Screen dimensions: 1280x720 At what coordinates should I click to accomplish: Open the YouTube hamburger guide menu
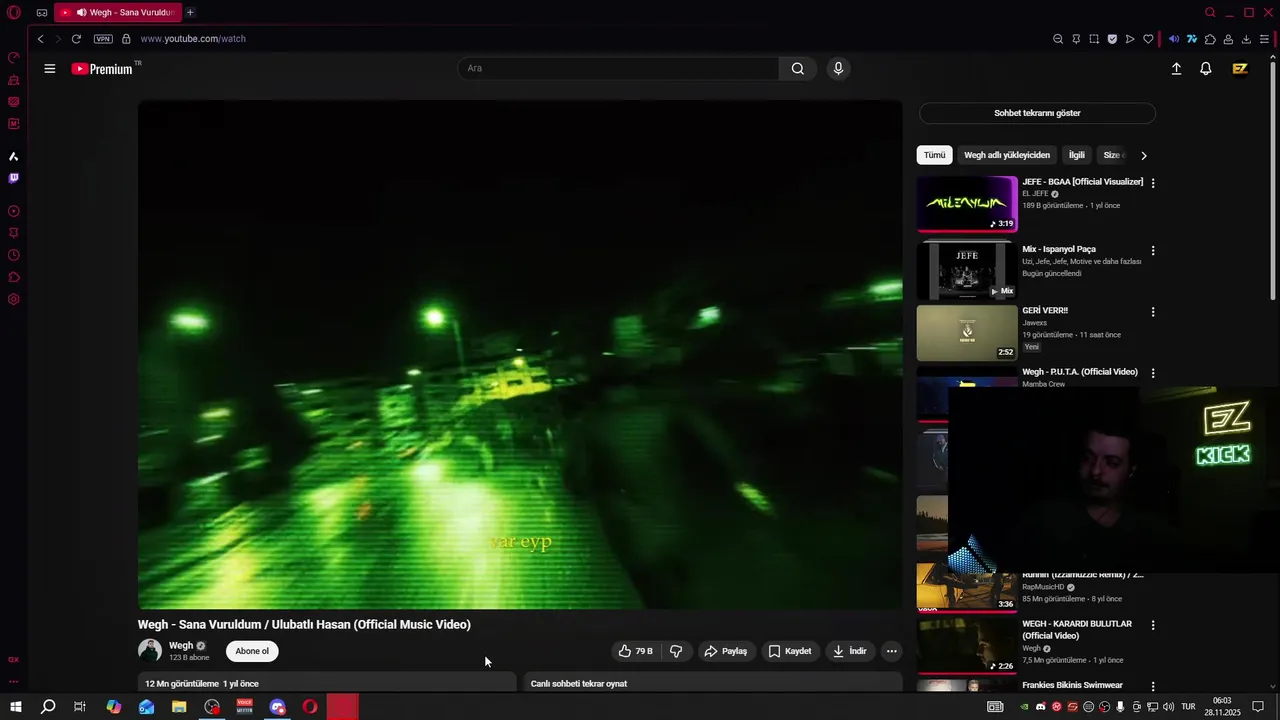[x=50, y=69]
